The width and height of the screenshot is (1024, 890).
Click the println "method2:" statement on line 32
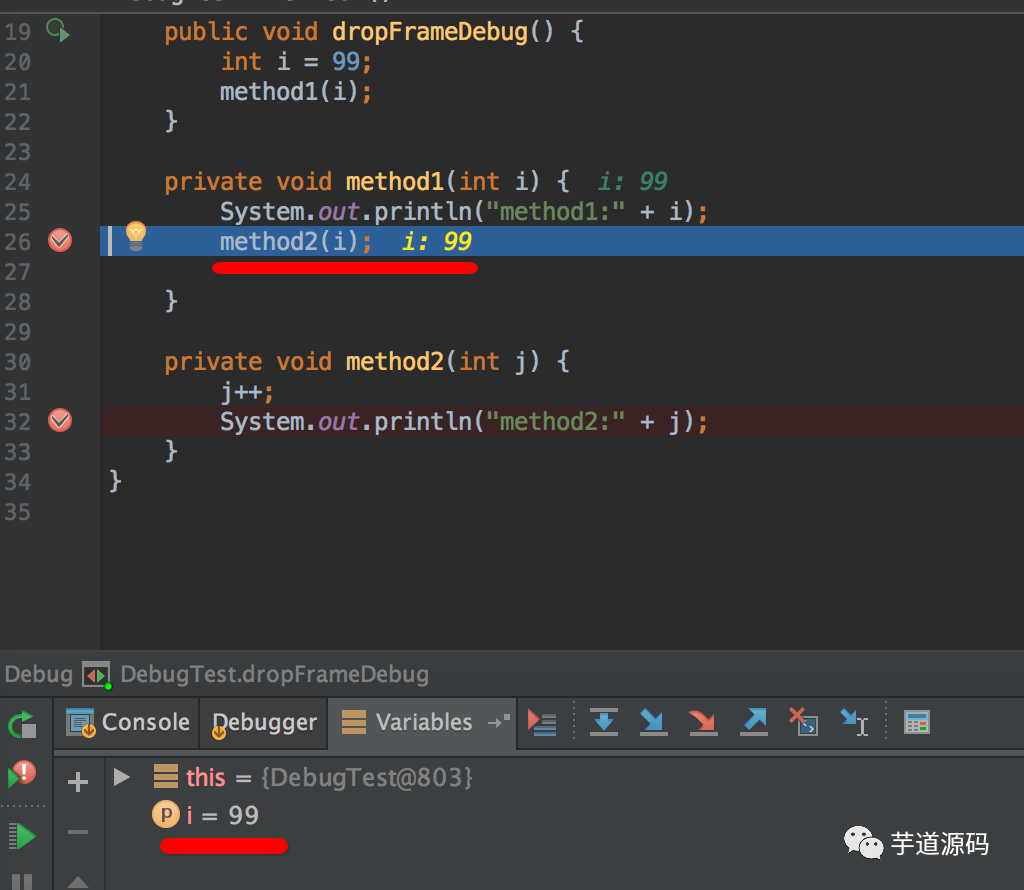click(464, 421)
